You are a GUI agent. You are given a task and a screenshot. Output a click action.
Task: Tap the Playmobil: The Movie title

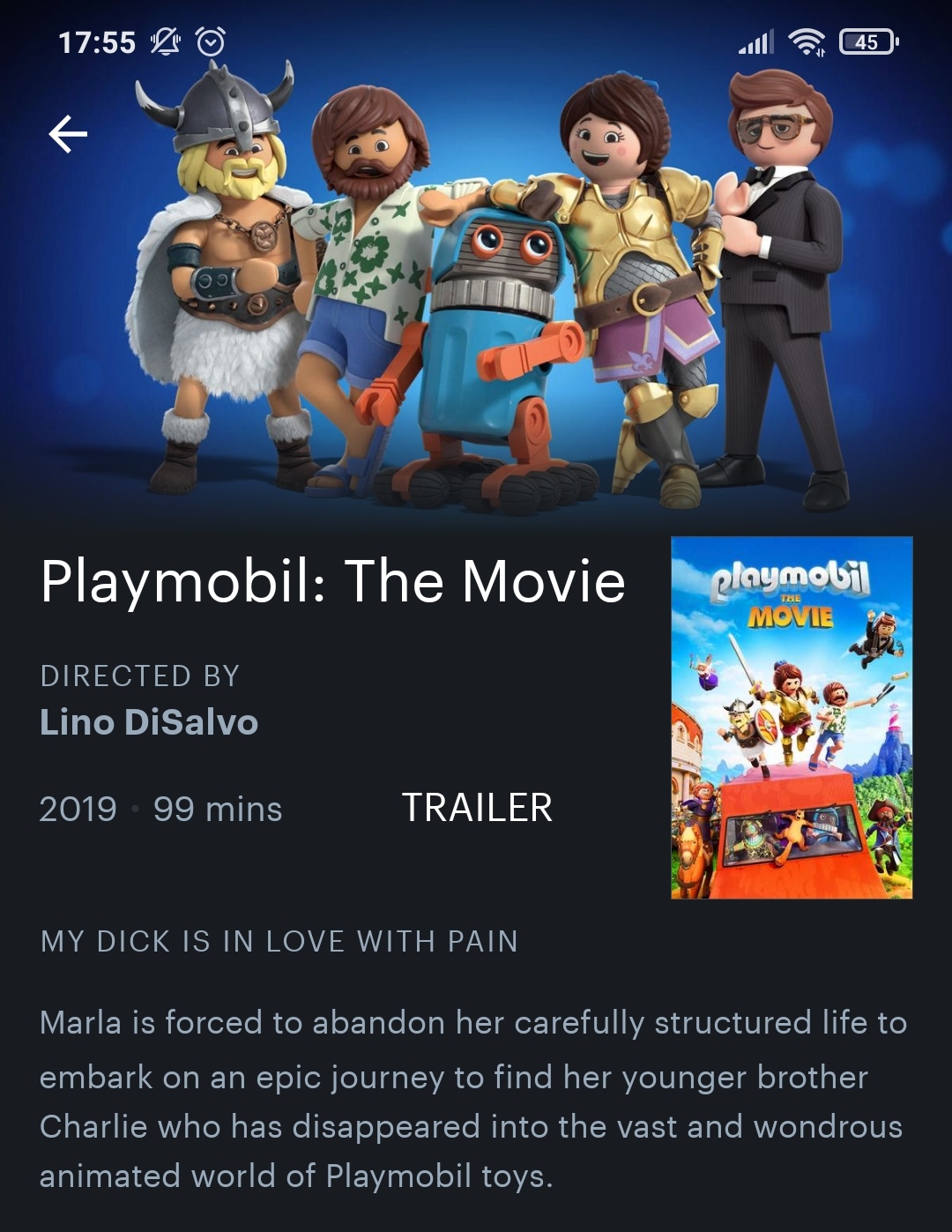pos(333,582)
